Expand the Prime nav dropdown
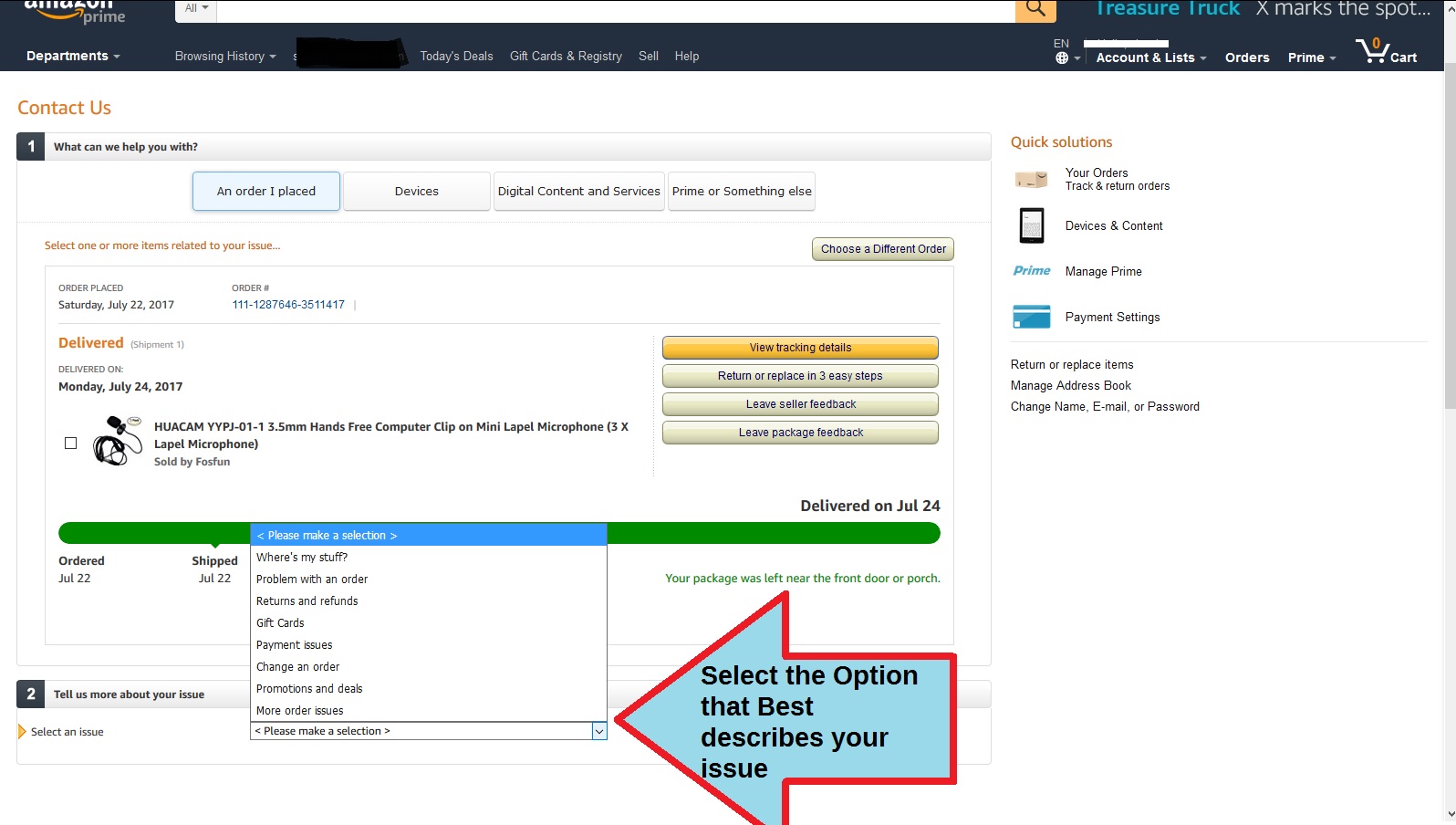Viewport: 1456px width, 825px height. point(1312,57)
